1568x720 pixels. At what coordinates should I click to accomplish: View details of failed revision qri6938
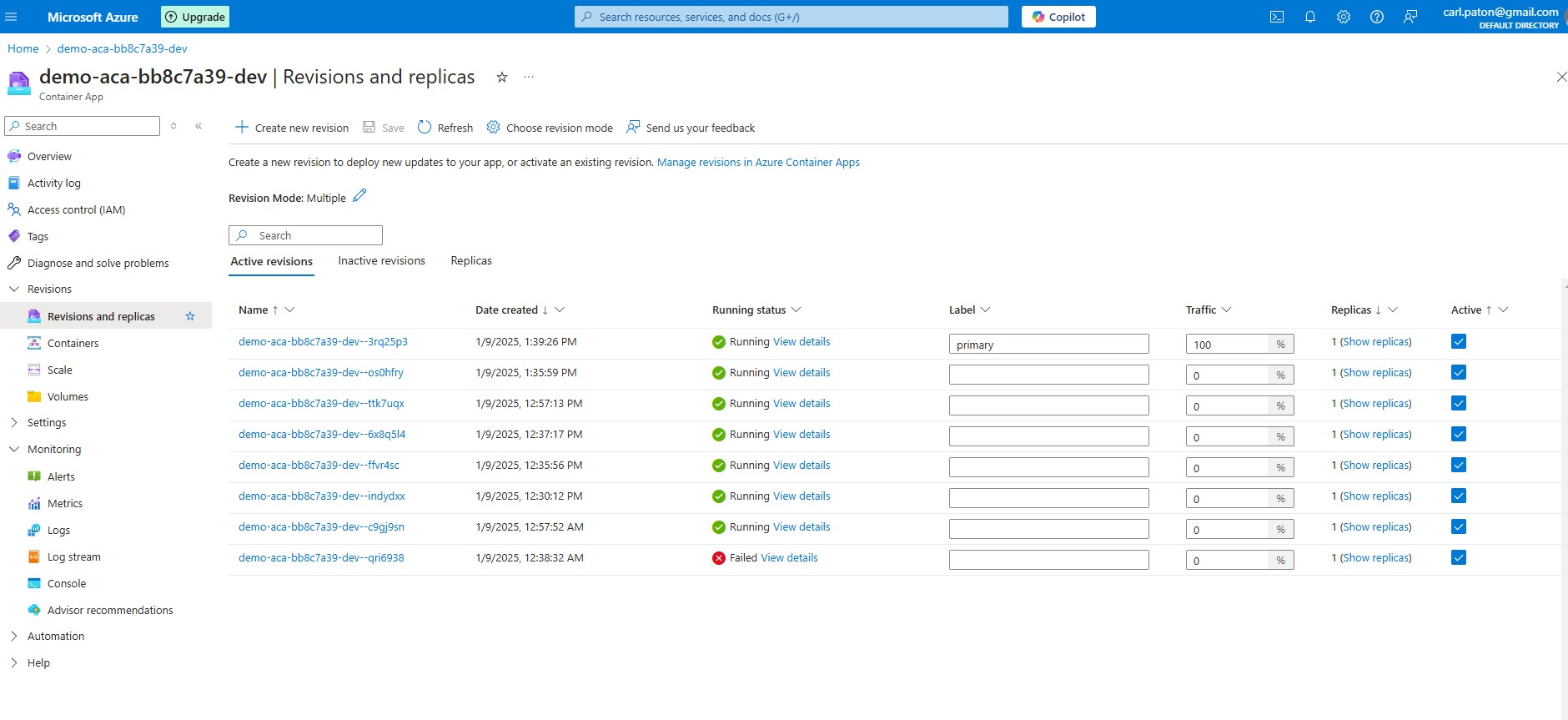[x=789, y=558]
